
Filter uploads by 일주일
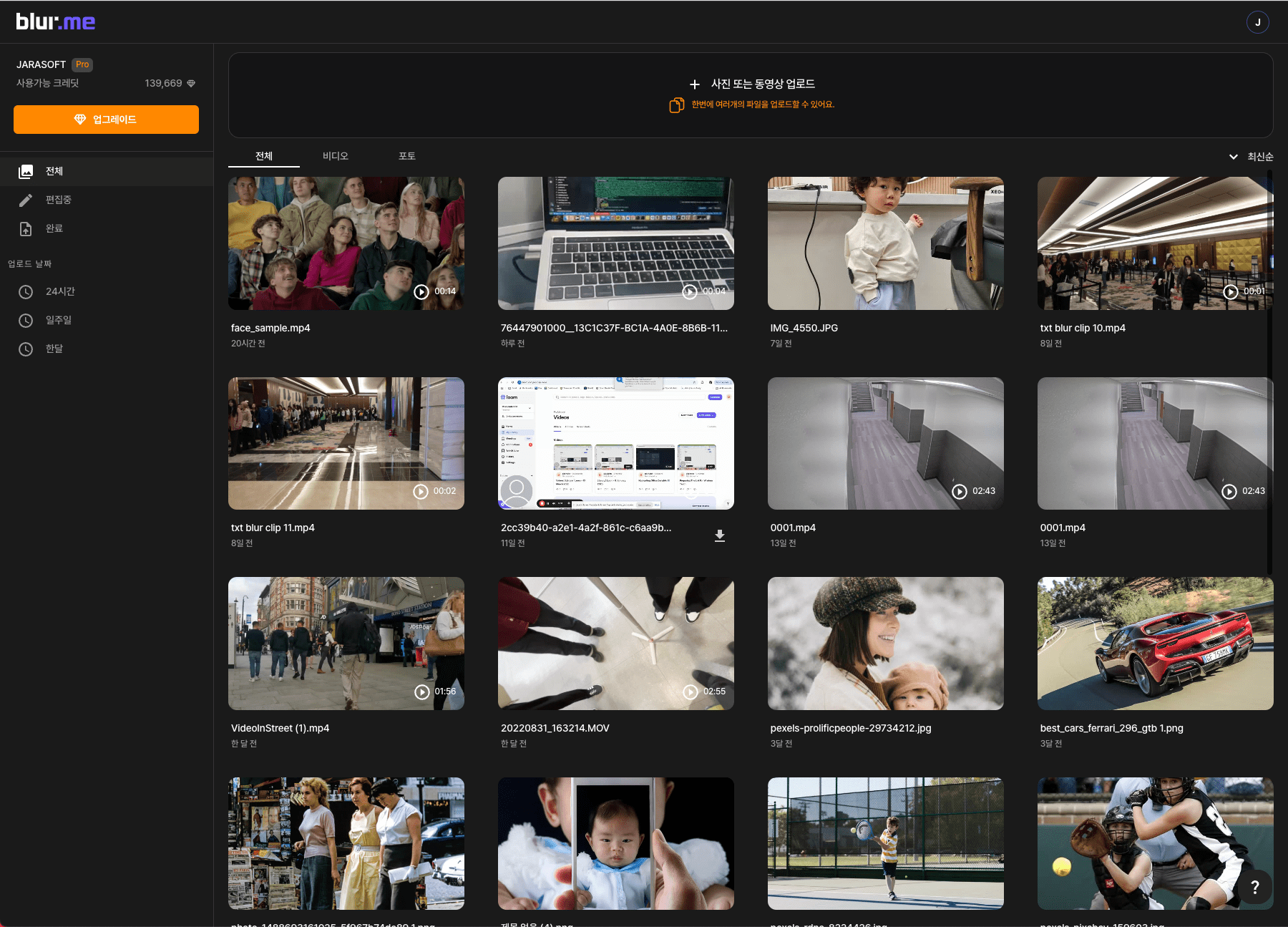click(58, 320)
